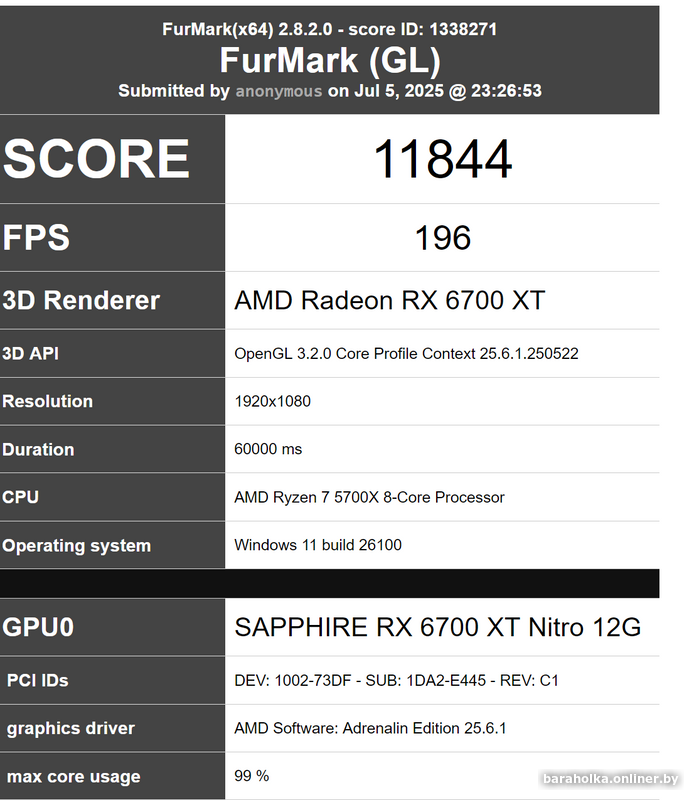Image resolution: width=699 pixels, height=800 pixels.
Task: Select SAPPHIRE RX 6700 XT Nitro 12G
Action: 438,627
